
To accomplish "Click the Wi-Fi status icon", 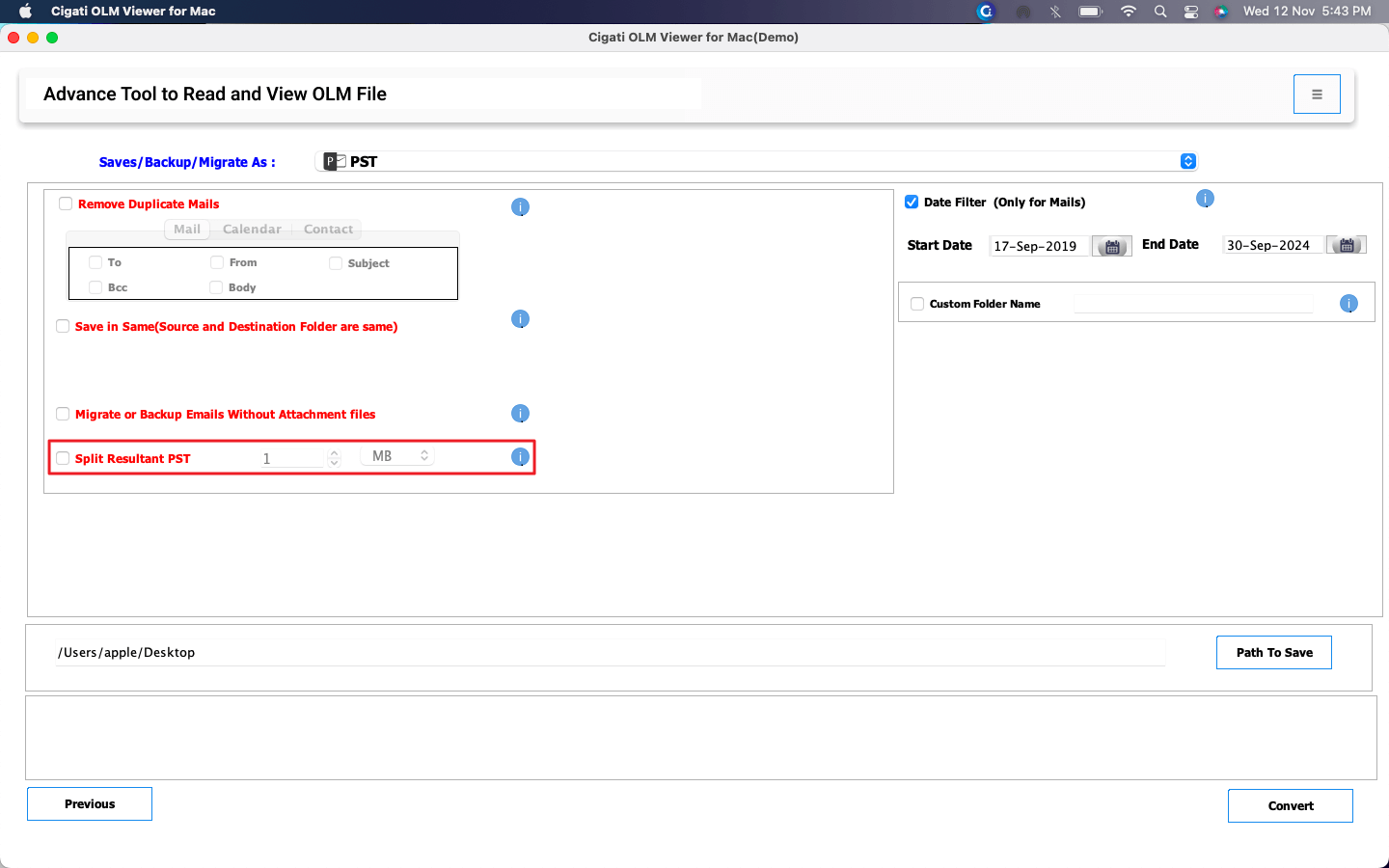I will (1128, 12).
